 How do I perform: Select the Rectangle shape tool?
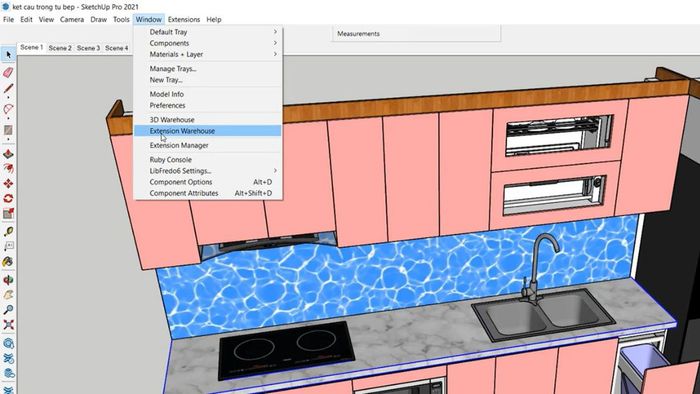(x=8, y=130)
